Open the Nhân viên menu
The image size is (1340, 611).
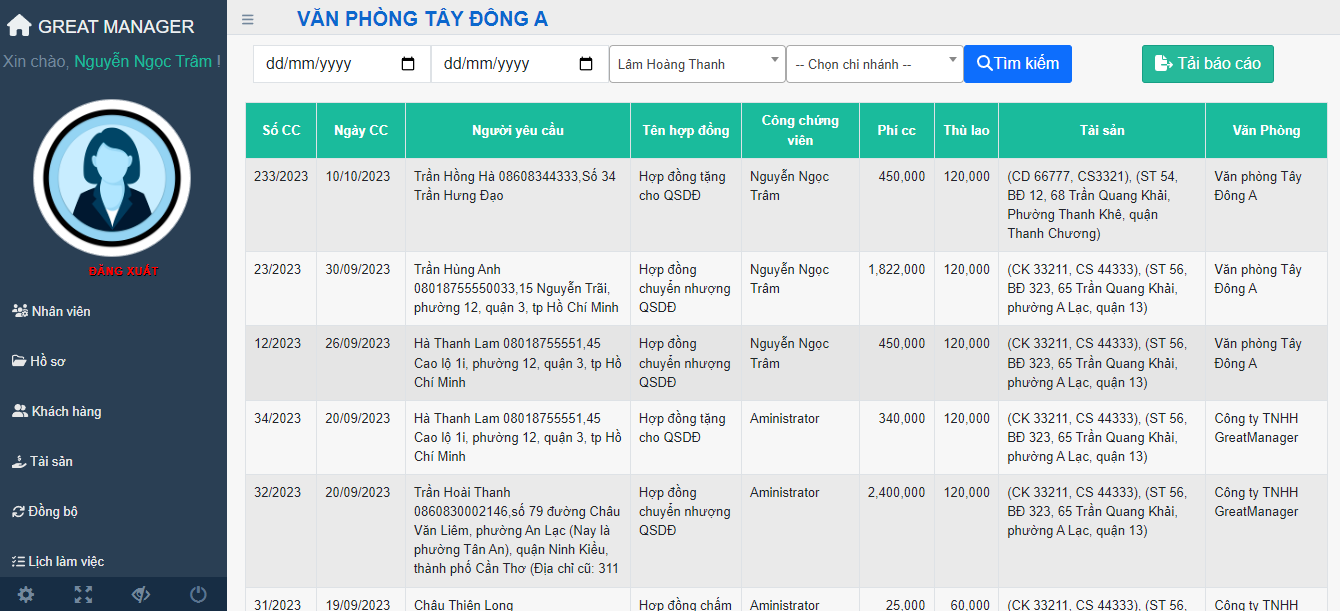(x=60, y=311)
